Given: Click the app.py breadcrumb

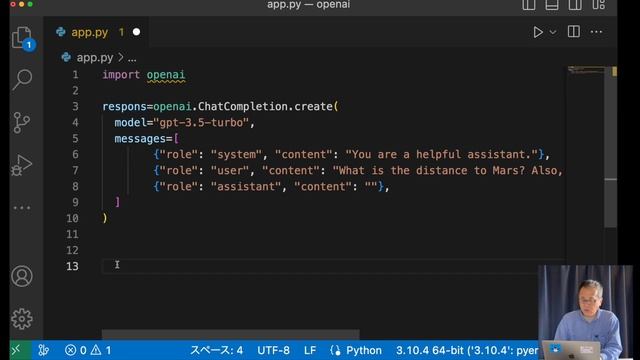Looking at the screenshot, I should point(95,58).
